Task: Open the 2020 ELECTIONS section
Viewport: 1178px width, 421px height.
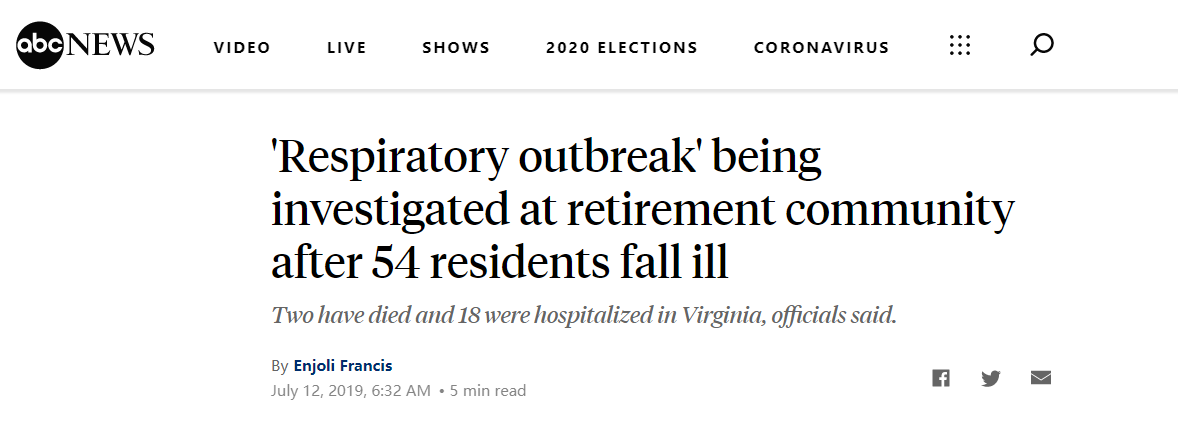Action: click(x=622, y=47)
